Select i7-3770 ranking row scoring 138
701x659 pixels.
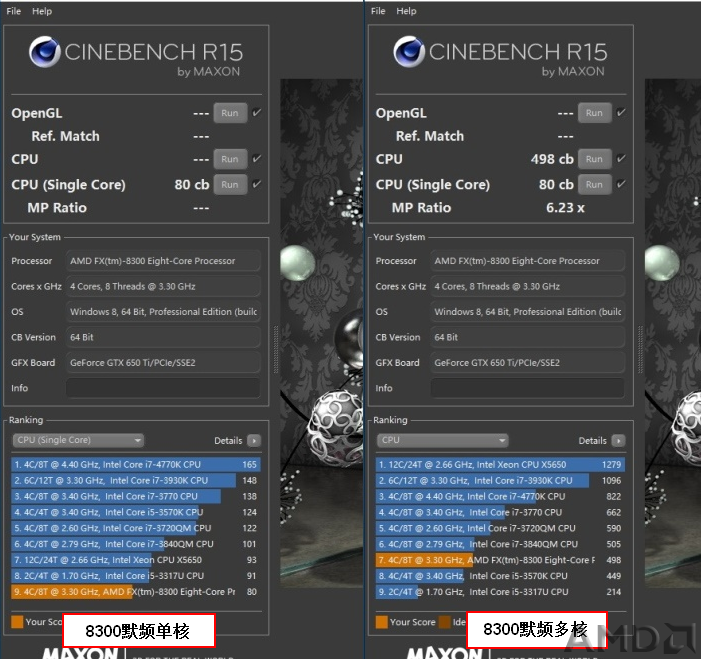coord(135,496)
